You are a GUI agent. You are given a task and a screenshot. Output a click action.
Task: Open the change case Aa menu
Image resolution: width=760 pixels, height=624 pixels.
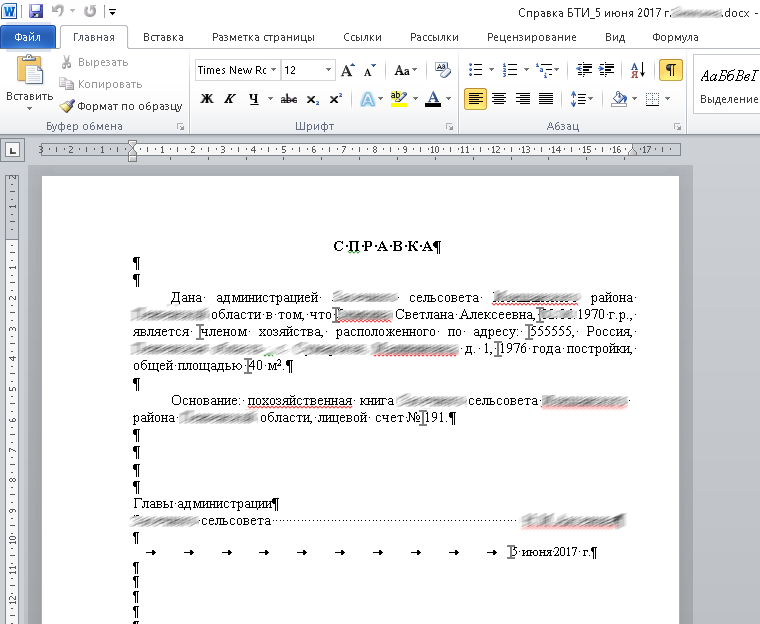click(x=405, y=70)
